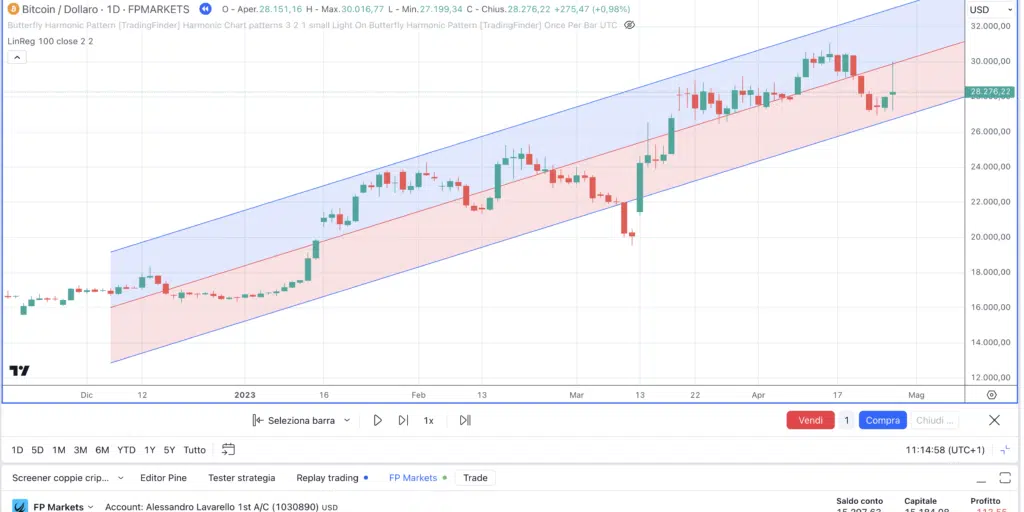The image size is (1024, 512).
Task: Click the blue Compra buy button
Action: [x=883, y=421]
